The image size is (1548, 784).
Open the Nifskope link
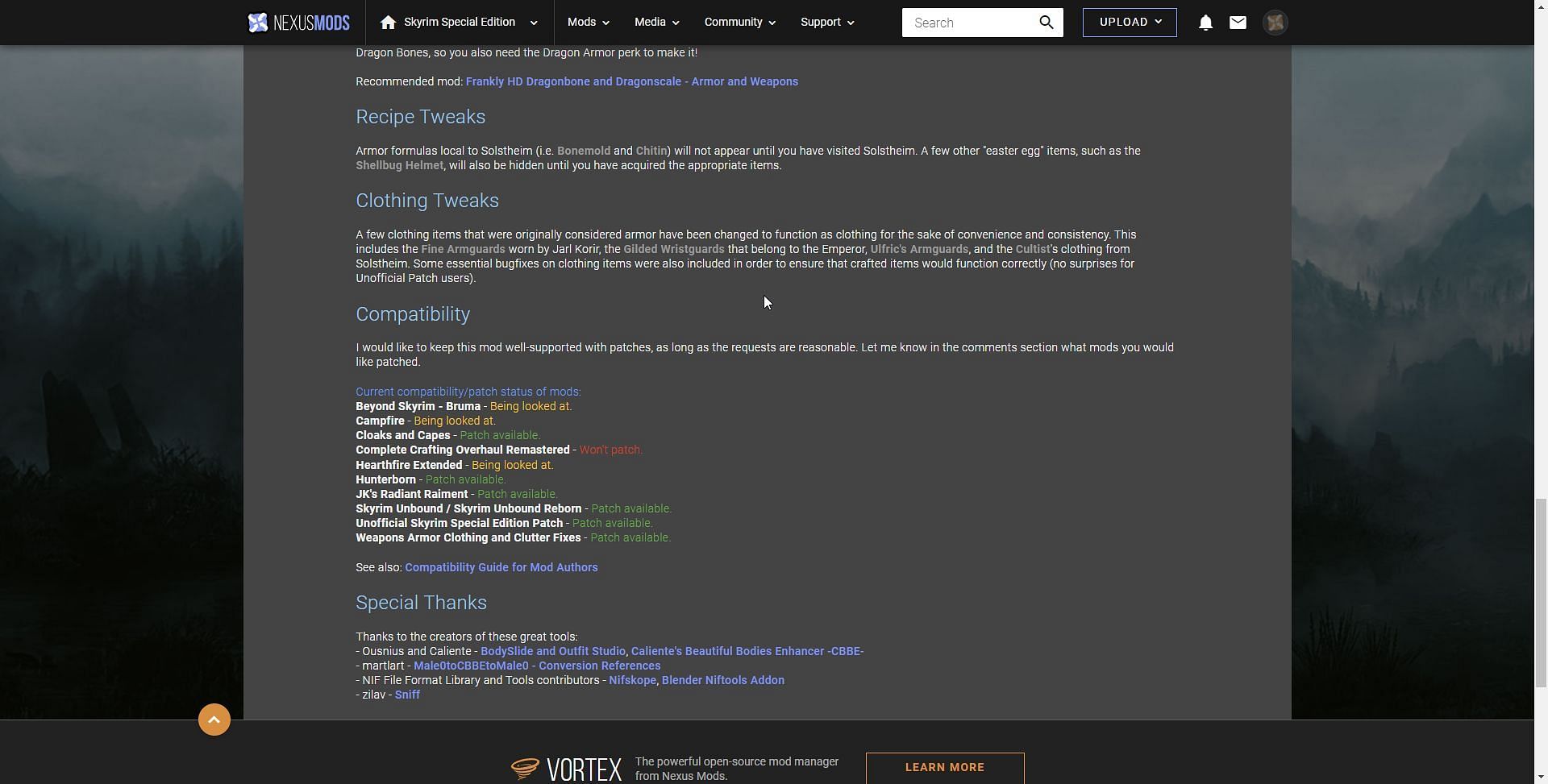(632, 680)
